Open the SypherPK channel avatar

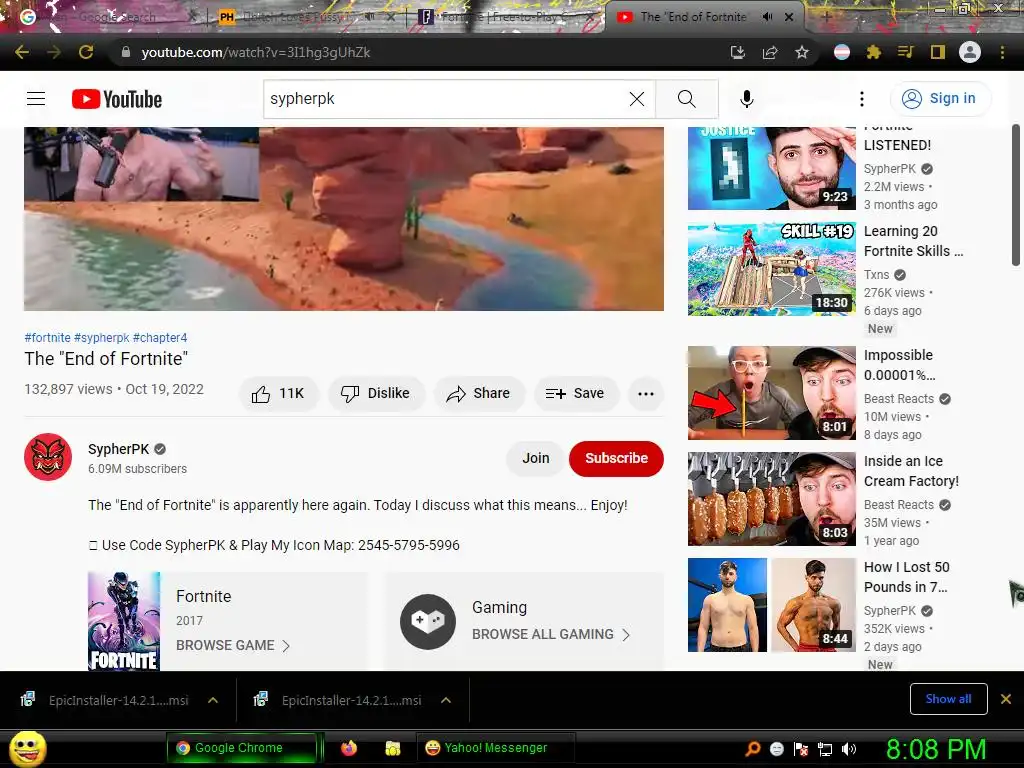tap(48, 456)
